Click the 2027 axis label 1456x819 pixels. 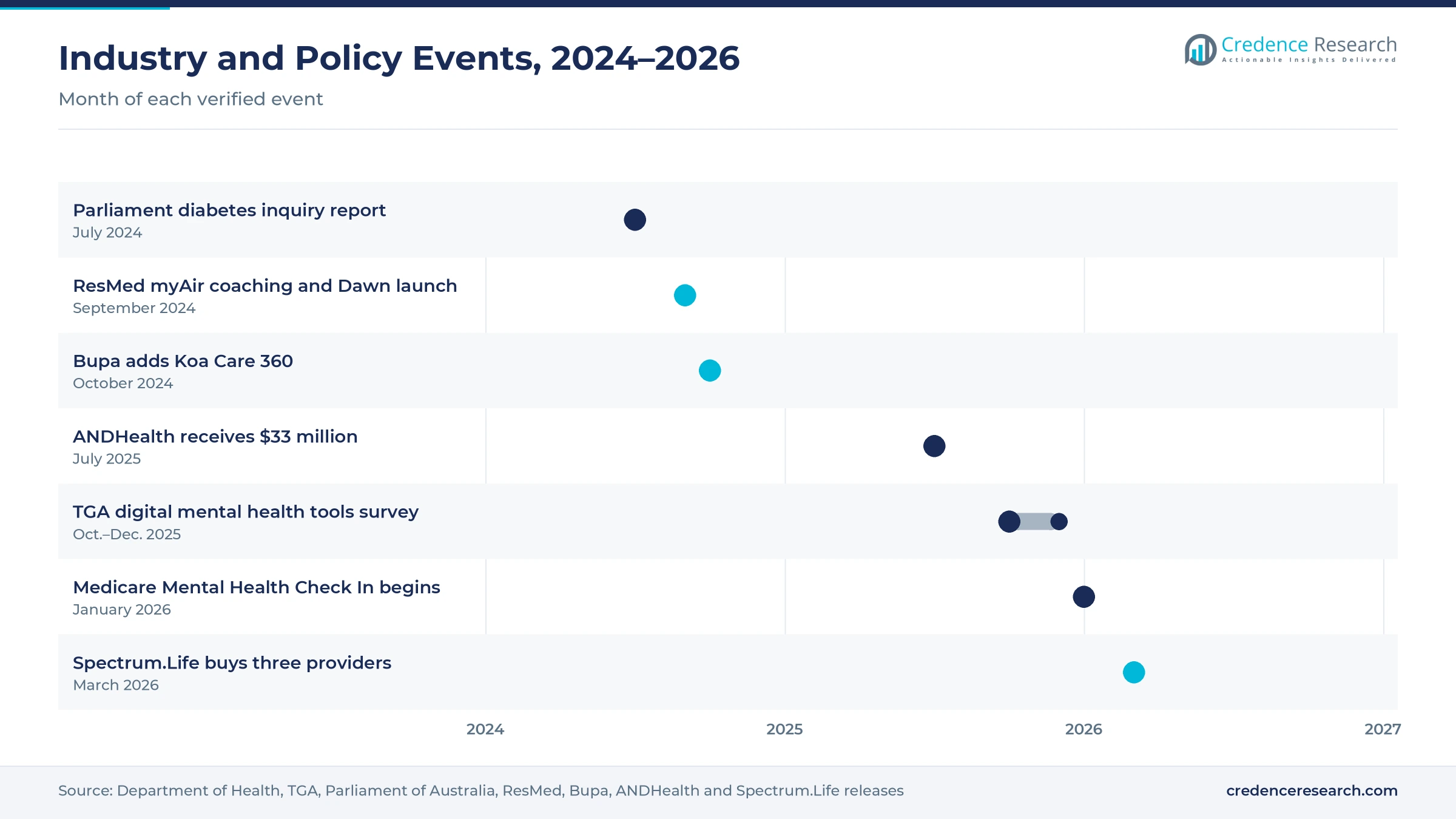pos(1383,729)
